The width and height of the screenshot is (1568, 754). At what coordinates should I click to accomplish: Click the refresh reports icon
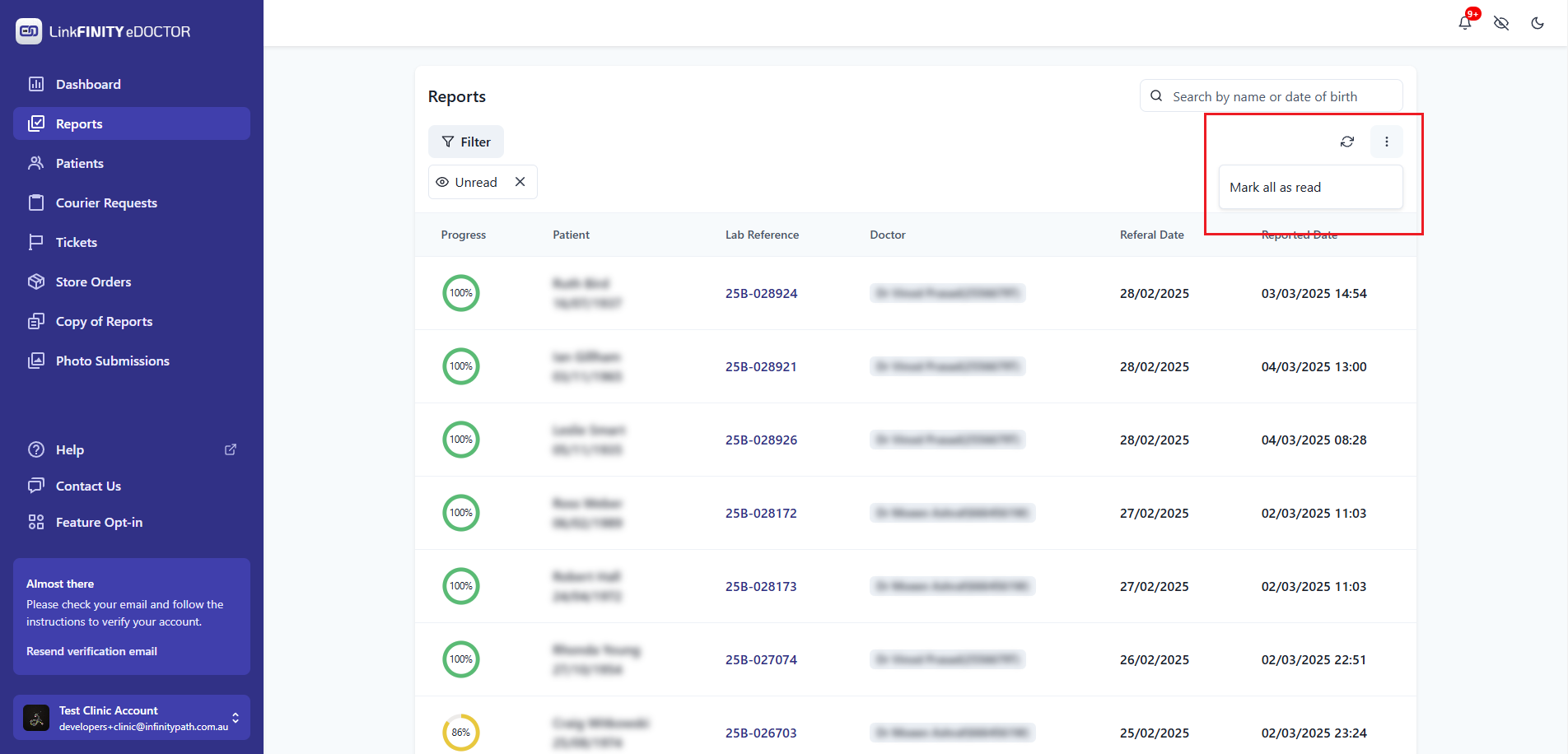coord(1347,142)
